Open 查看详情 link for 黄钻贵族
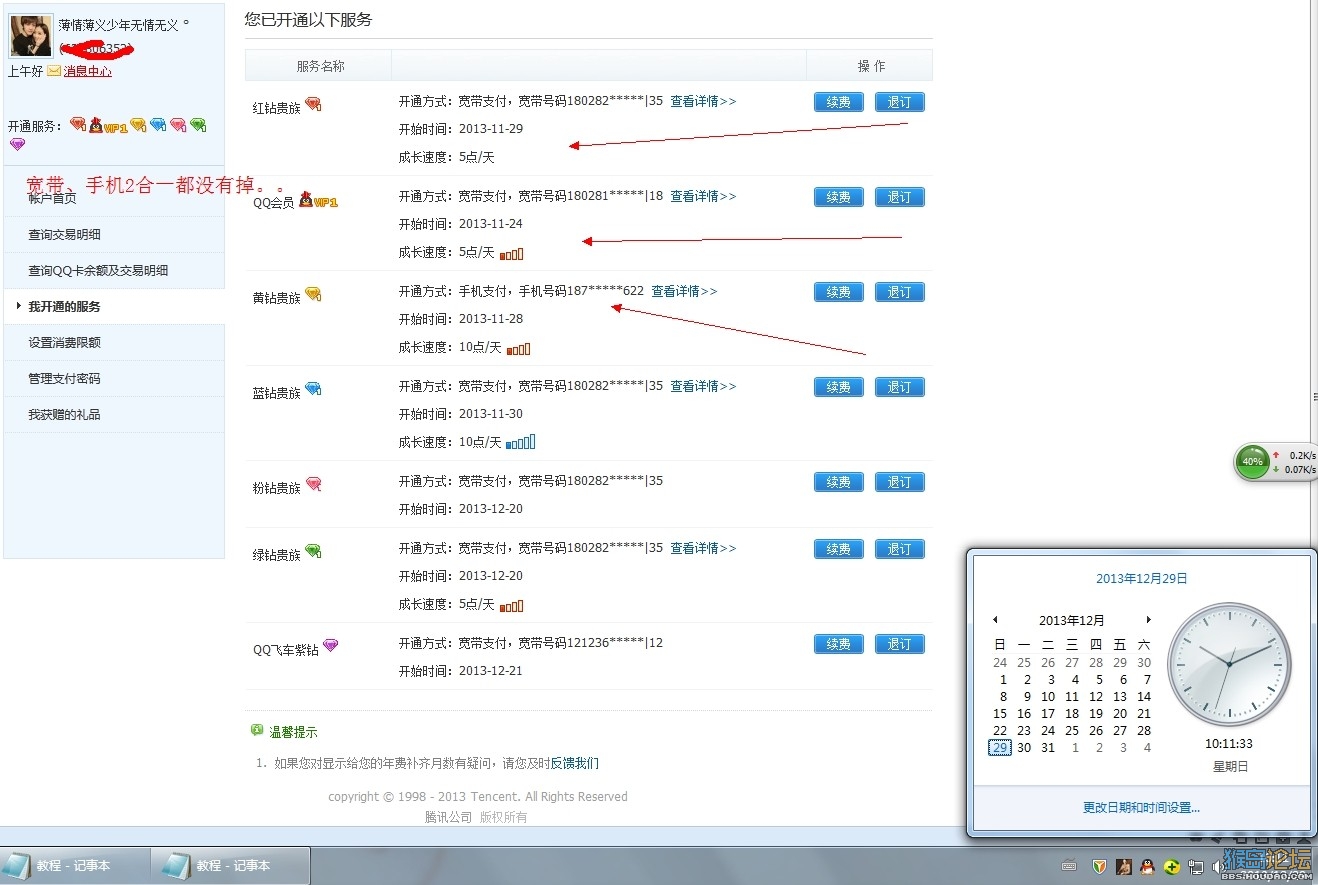Screen dimensions: 1318x885 [684, 291]
